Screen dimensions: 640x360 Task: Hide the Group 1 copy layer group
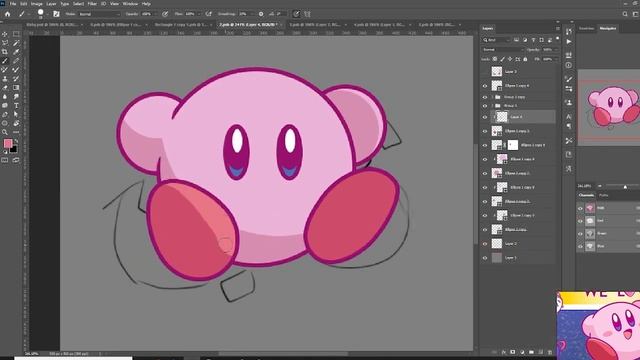[485, 97]
